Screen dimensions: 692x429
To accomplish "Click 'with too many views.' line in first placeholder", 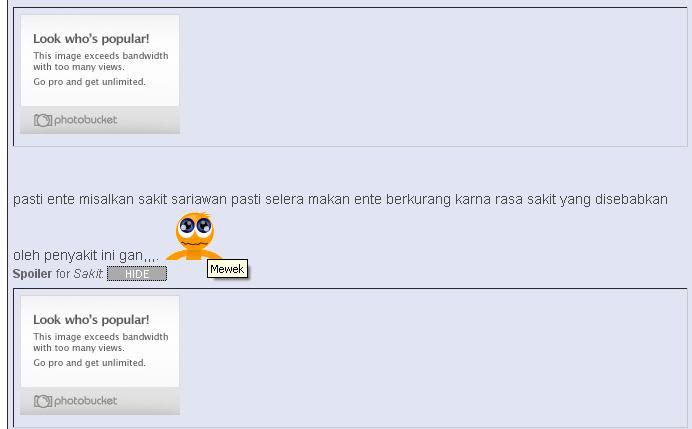I will pyautogui.click(x=79, y=67).
